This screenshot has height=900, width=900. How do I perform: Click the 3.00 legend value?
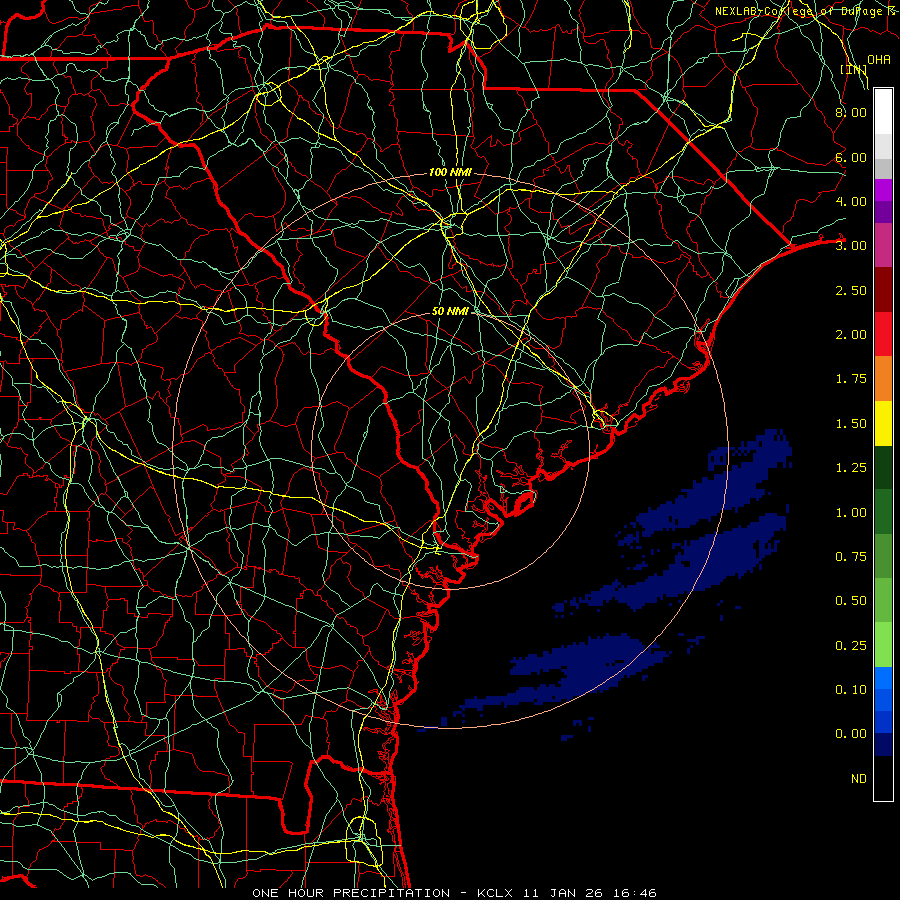pos(851,246)
